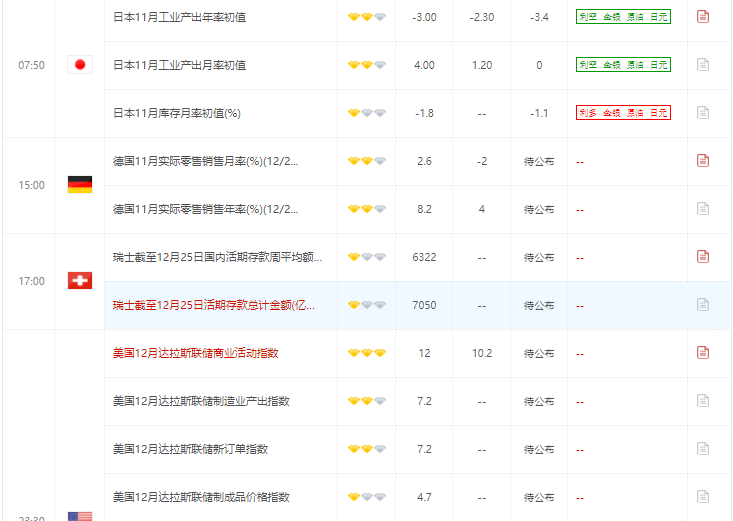Open report icon for 日本11月工业产出月率初值
This screenshot has height=521, width=733.
[703, 65]
